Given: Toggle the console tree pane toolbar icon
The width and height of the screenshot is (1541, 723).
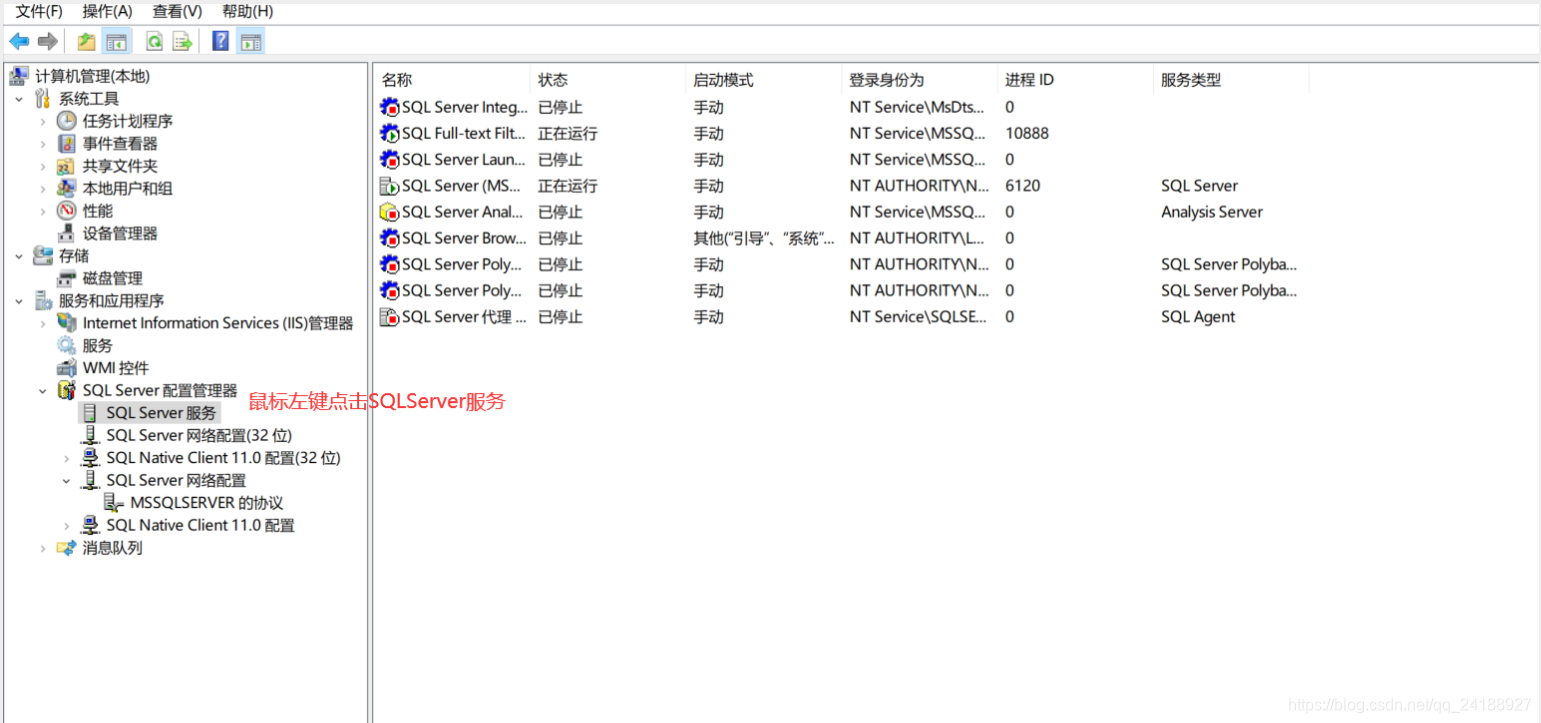Looking at the screenshot, I should tap(117, 41).
